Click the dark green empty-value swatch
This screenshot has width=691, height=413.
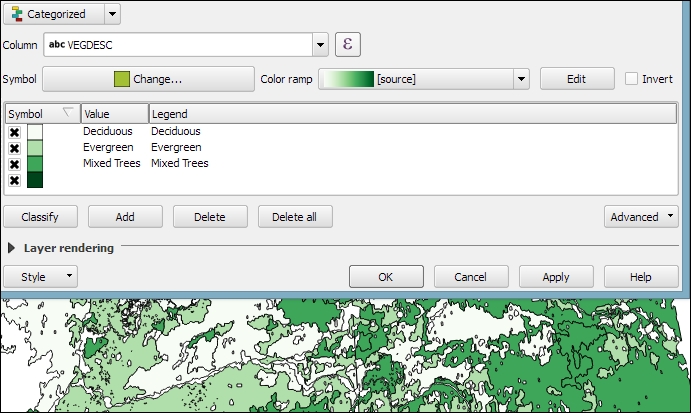point(35,180)
